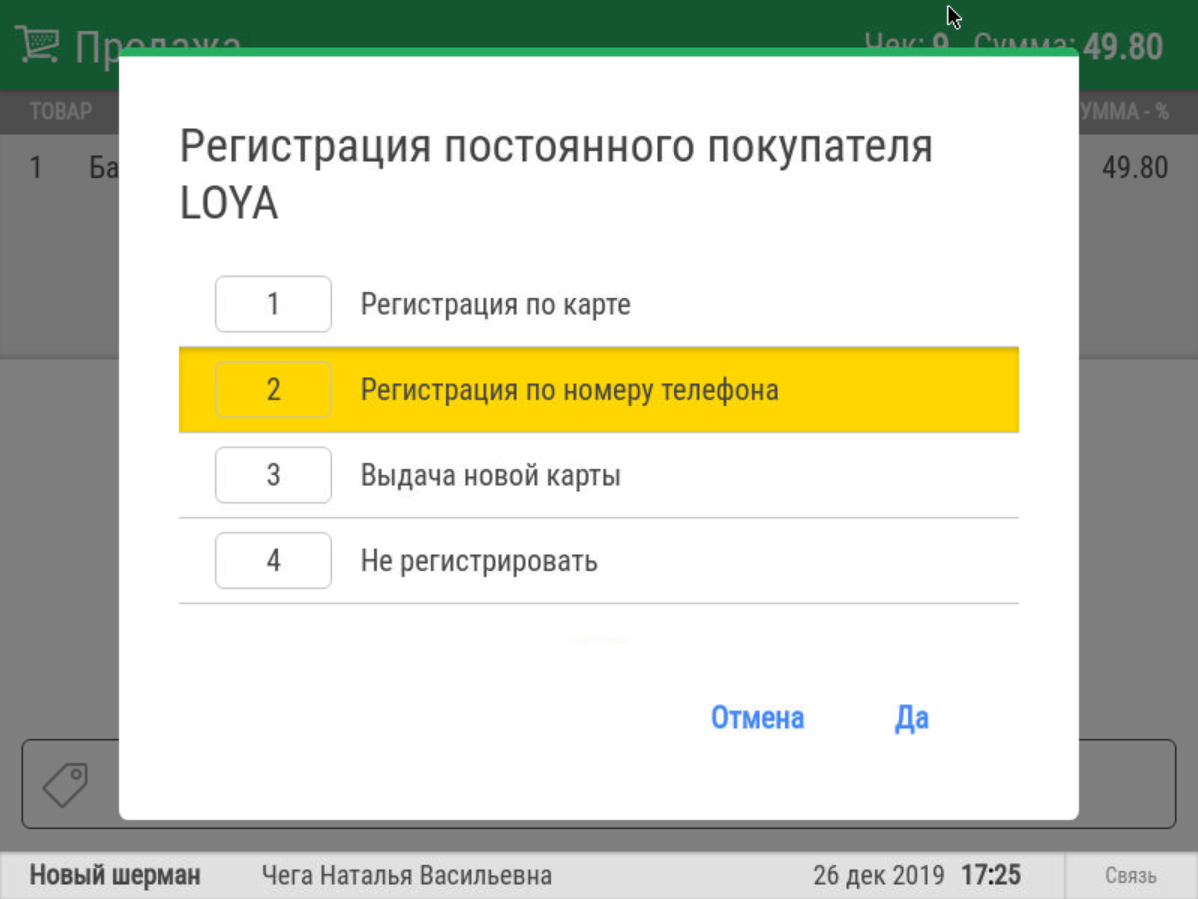Click the time '17:25' in status bar
This screenshot has width=1198, height=899.
[990, 875]
